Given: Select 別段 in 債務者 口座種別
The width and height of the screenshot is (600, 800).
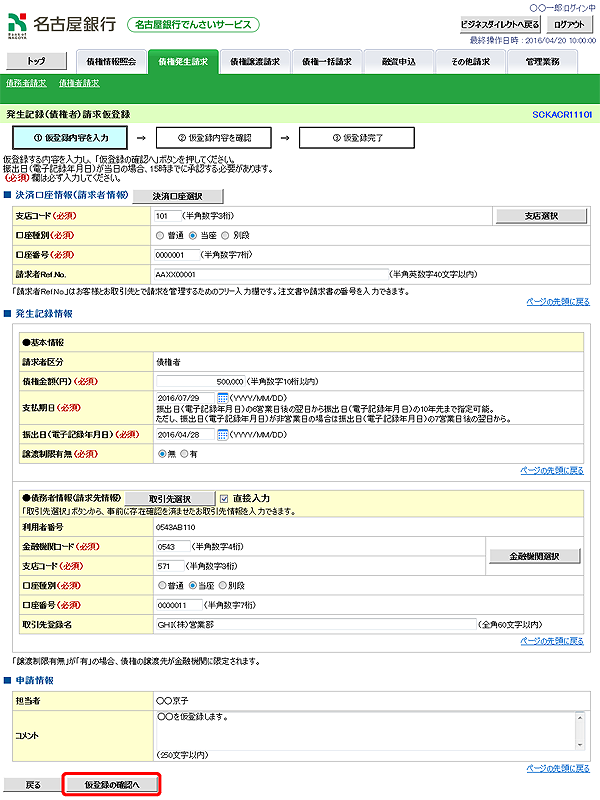Looking at the screenshot, I should [223, 585].
